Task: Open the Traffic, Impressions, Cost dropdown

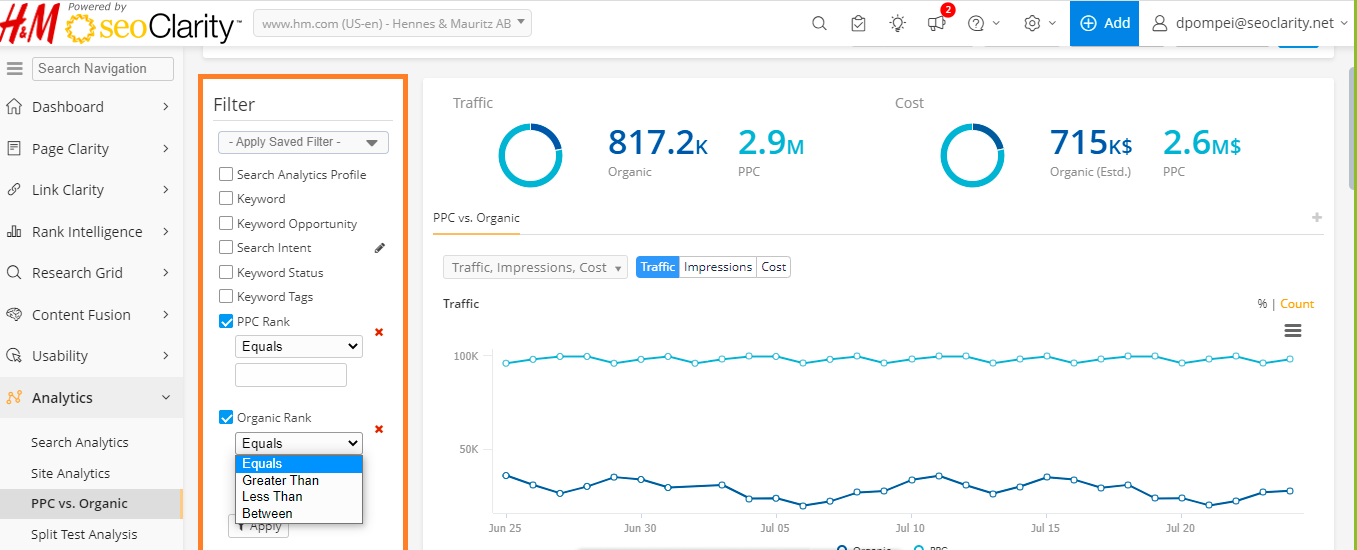Action: 535,267
